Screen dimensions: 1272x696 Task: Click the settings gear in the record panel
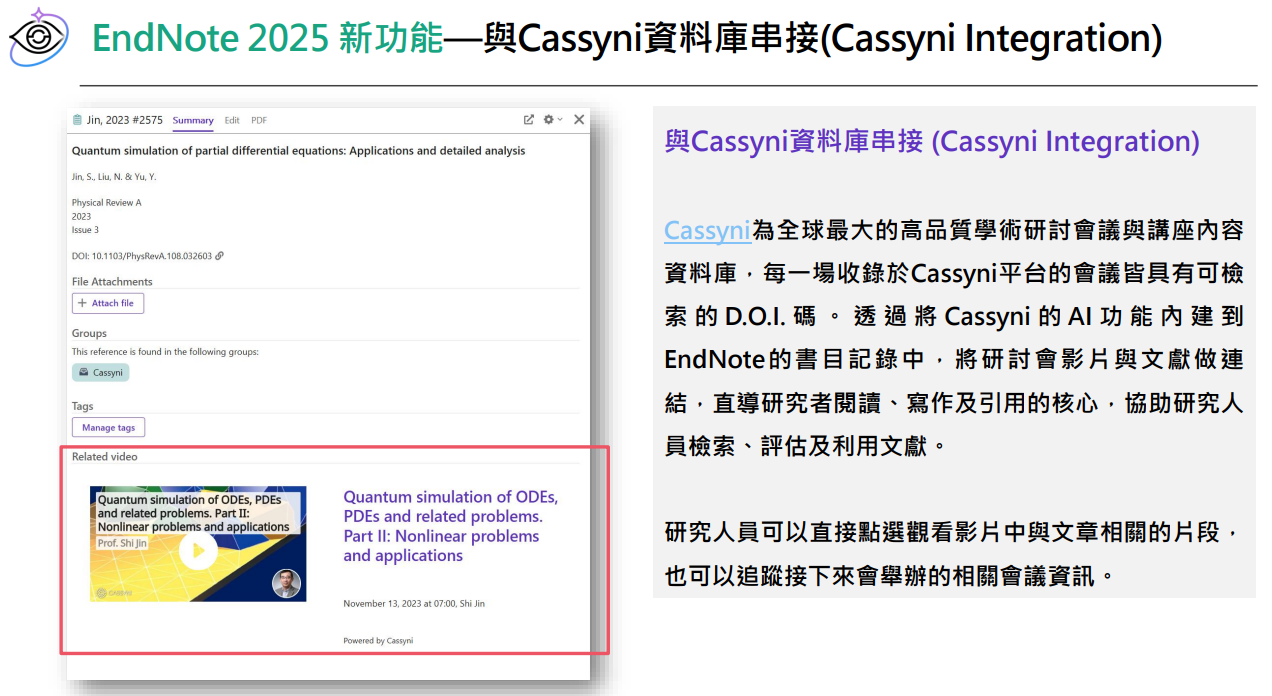click(x=548, y=119)
